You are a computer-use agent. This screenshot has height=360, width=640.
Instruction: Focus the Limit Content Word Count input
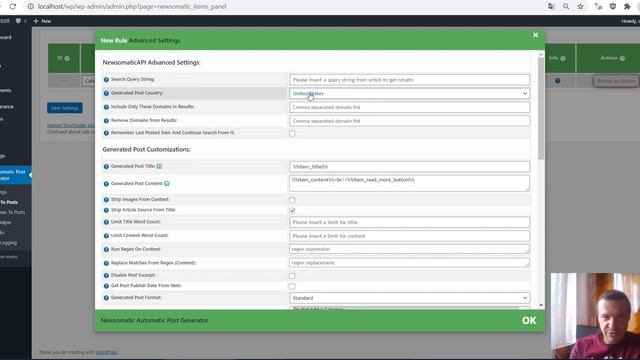pyautogui.click(x=409, y=236)
